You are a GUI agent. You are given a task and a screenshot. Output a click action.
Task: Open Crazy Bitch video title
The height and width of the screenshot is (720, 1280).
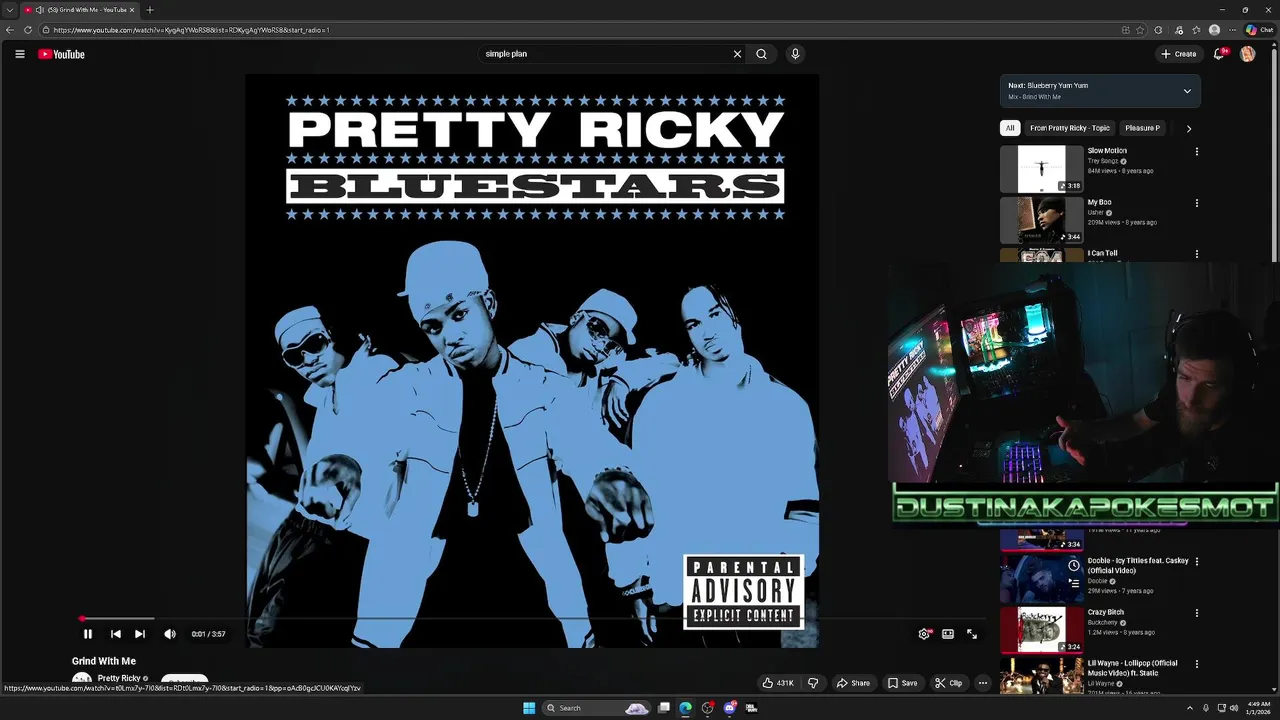pyautogui.click(x=1106, y=612)
